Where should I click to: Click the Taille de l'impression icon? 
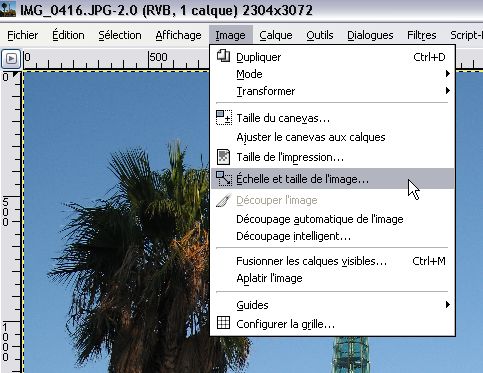click(x=223, y=157)
